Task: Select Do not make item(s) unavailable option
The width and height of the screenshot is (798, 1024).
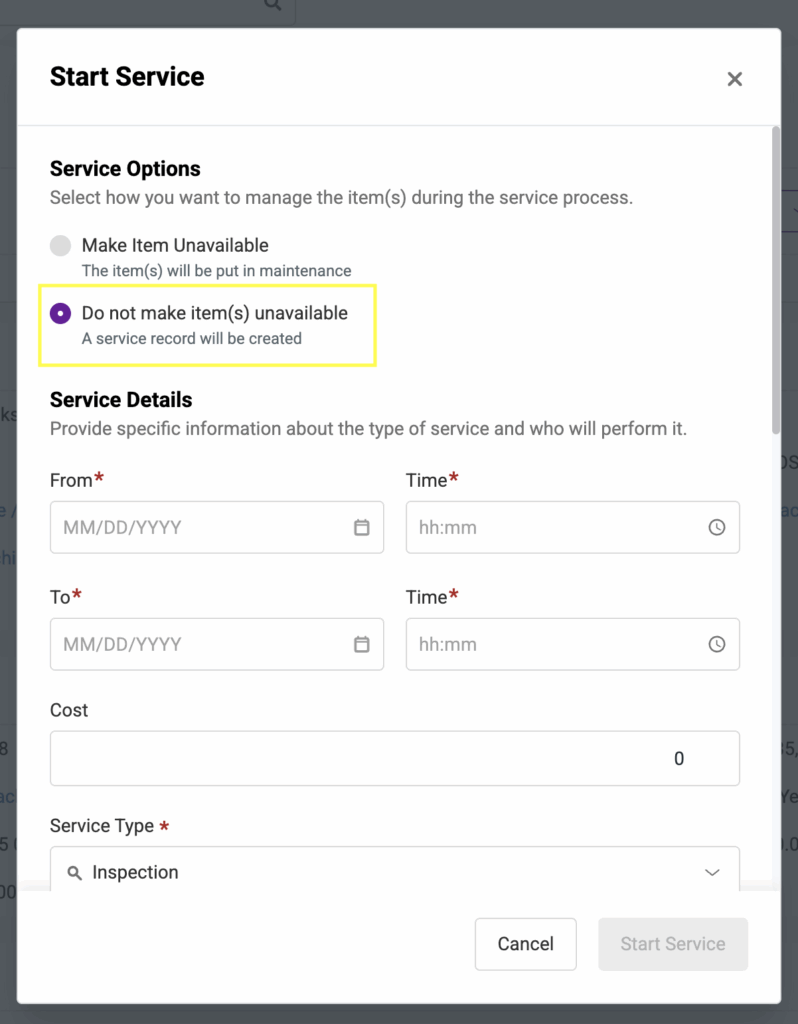Action: pos(61,314)
